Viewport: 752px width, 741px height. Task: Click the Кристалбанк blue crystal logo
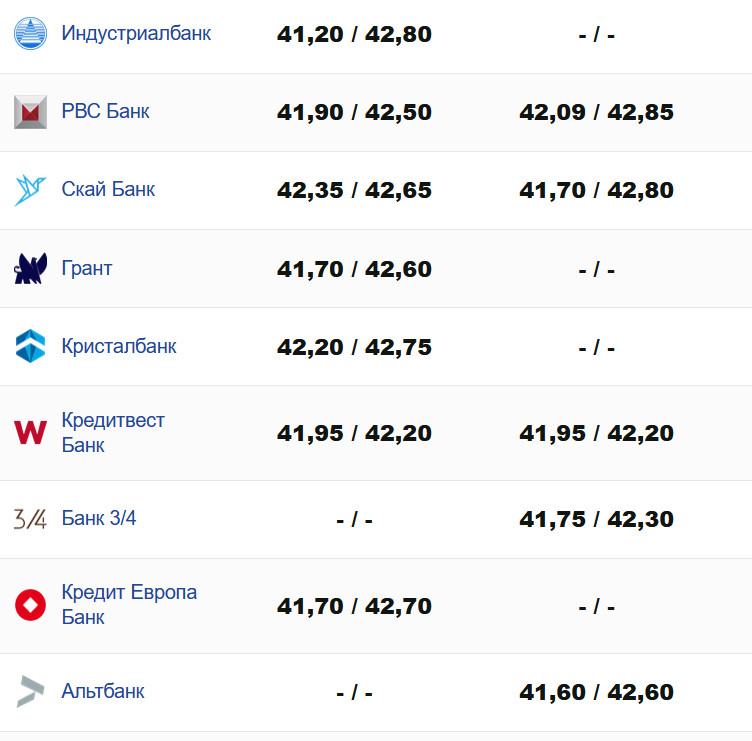pyautogui.click(x=30, y=346)
